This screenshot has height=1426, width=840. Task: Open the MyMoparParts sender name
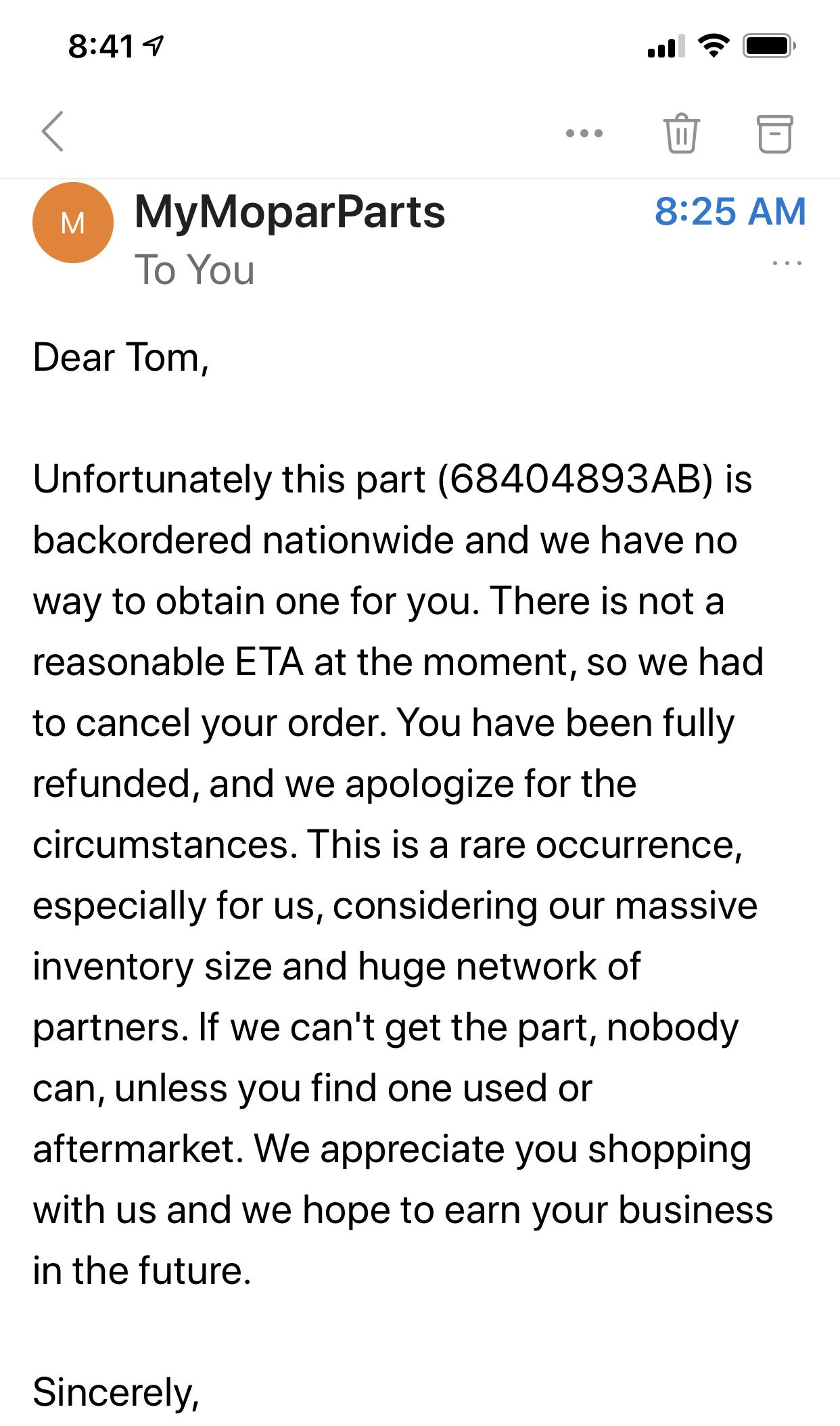290,212
